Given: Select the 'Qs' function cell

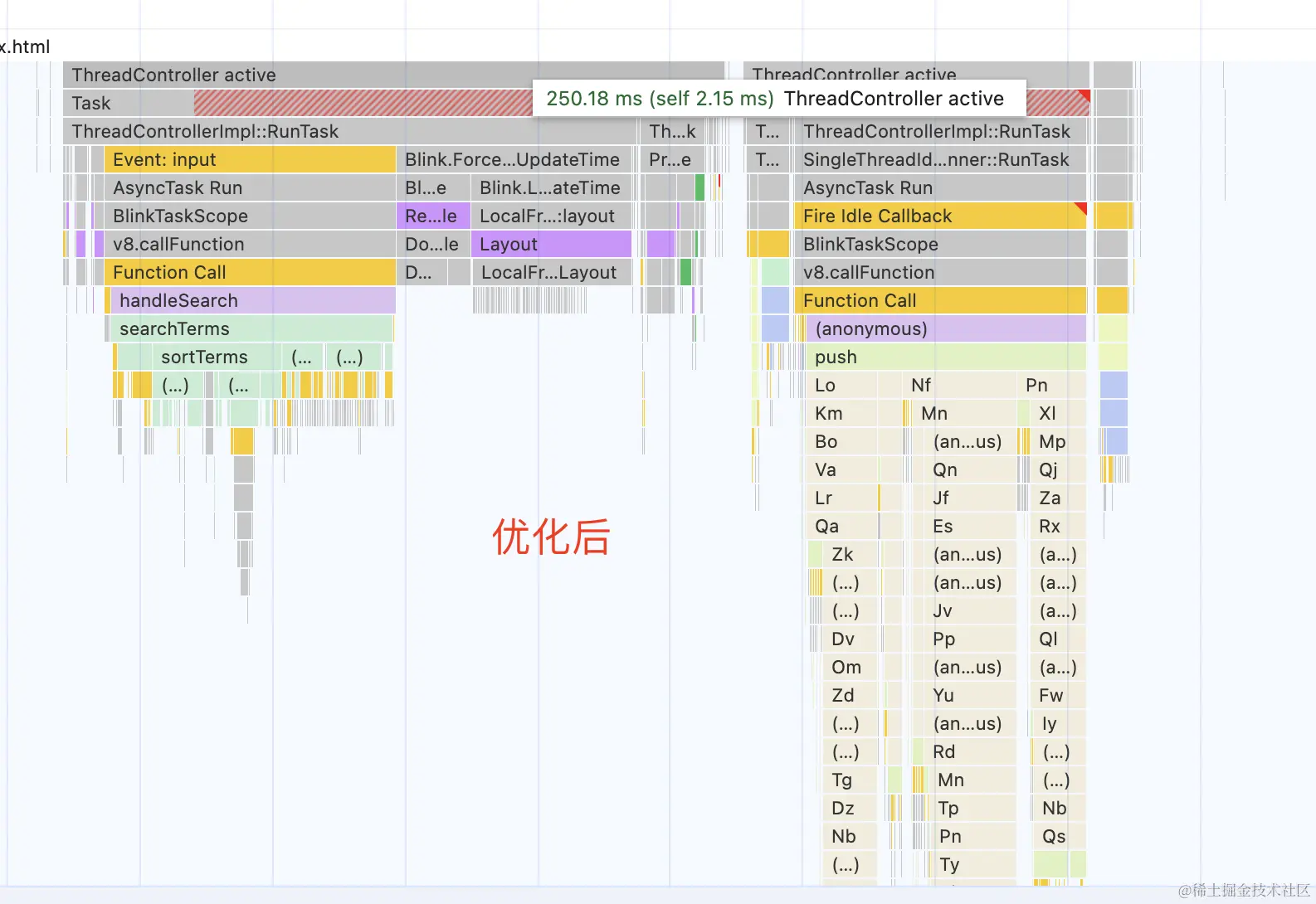Looking at the screenshot, I should pyautogui.click(x=1060, y=836).
